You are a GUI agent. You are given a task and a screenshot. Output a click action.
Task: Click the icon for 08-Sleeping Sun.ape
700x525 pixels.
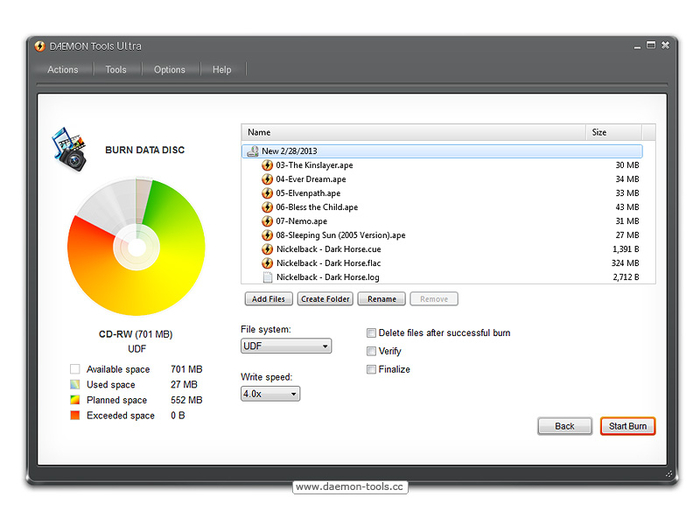[267, 235]
